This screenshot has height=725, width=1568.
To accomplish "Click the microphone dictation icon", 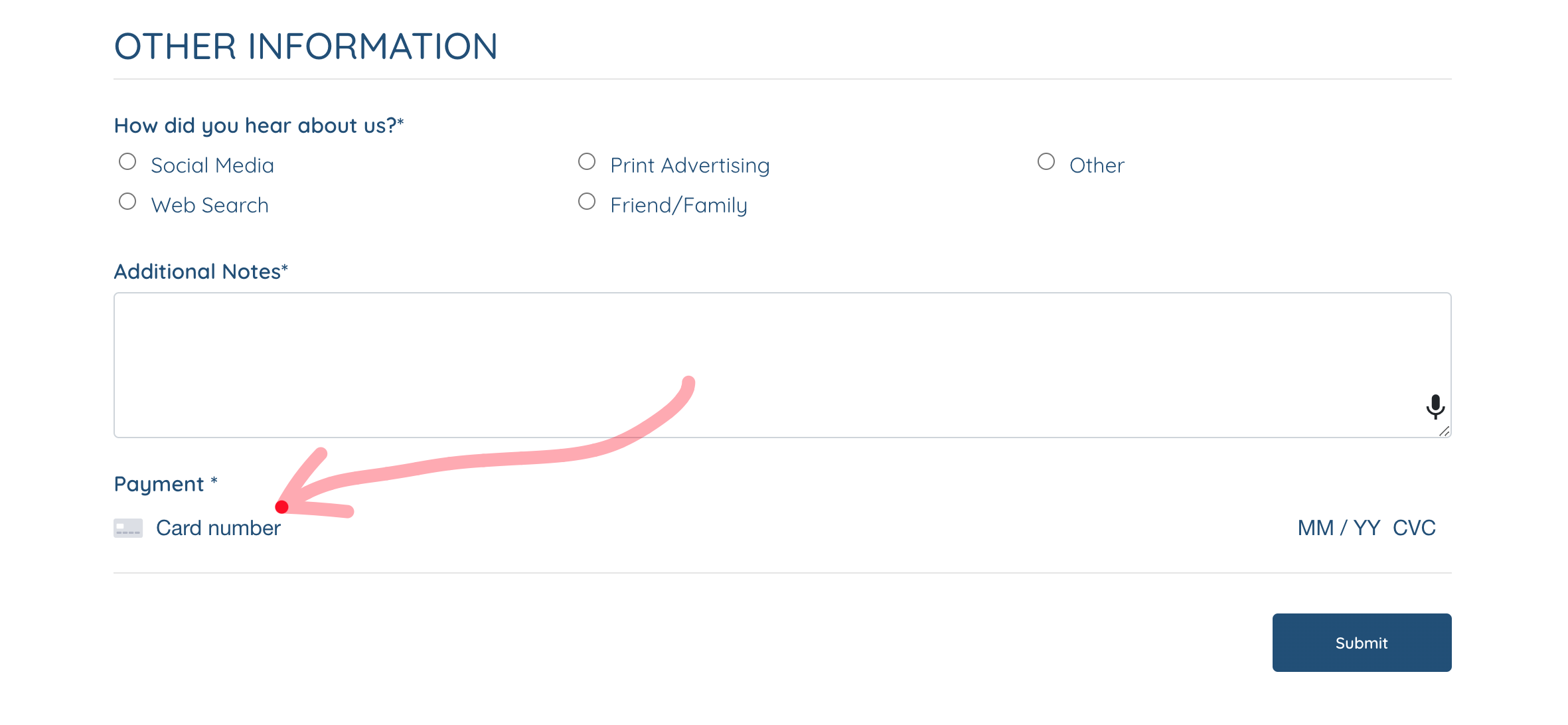I will click(x=1435, y=407).
